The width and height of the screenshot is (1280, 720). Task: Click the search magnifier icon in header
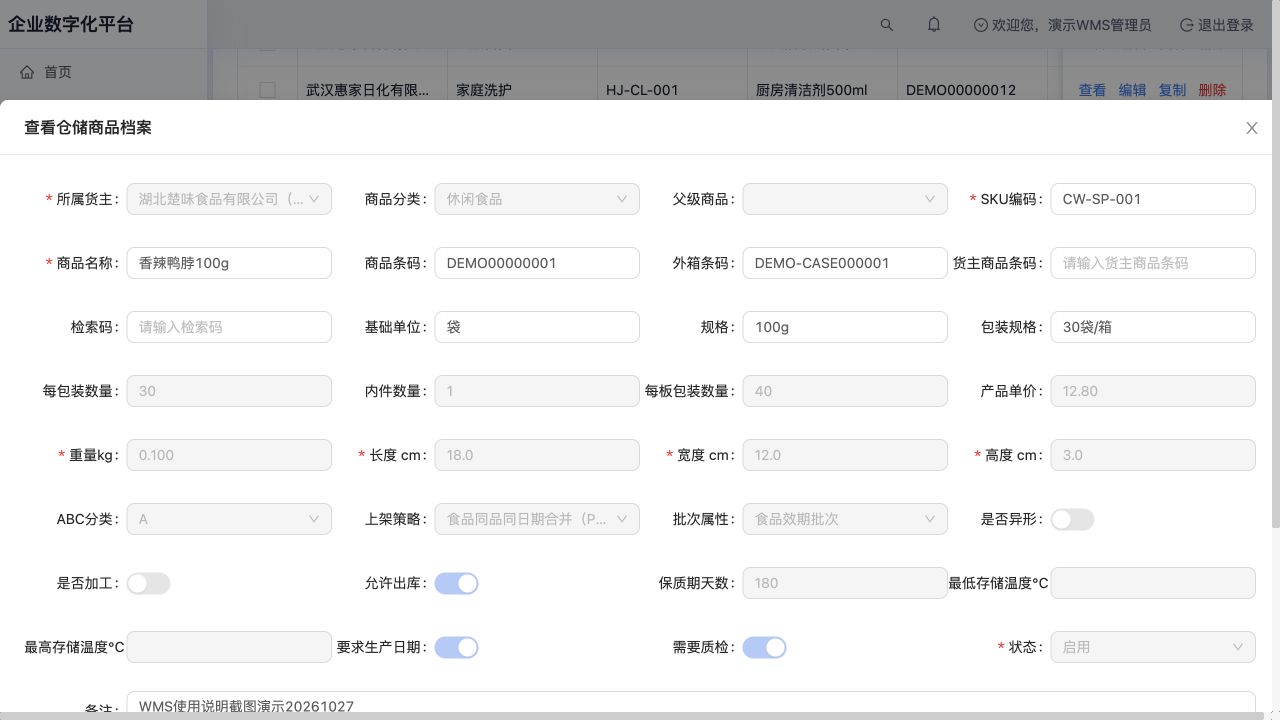click(x=886, y=25)
